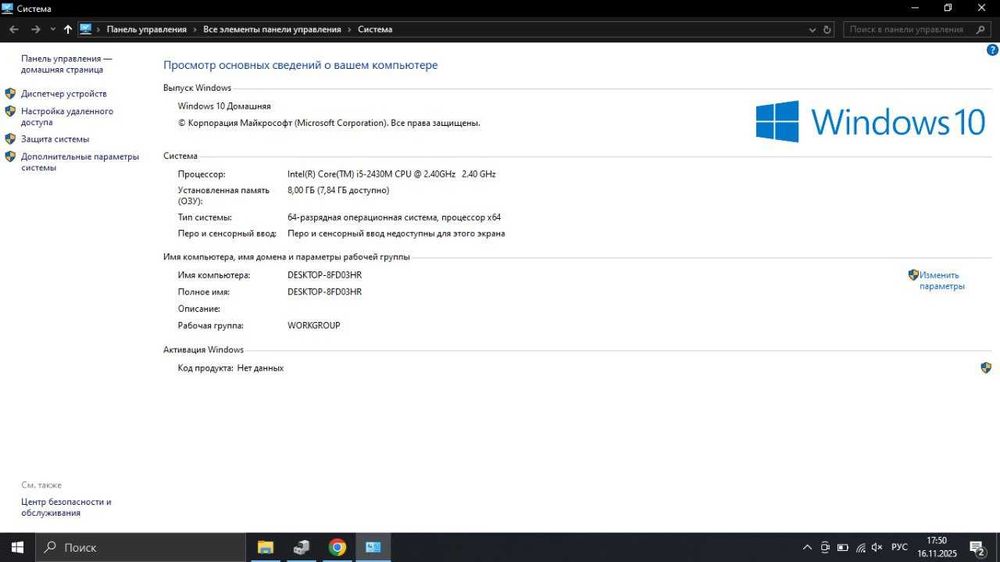Open Центр безопасности и обслуживания link
The width and height of the screenshot is (1000, 562).
[66, 507]
